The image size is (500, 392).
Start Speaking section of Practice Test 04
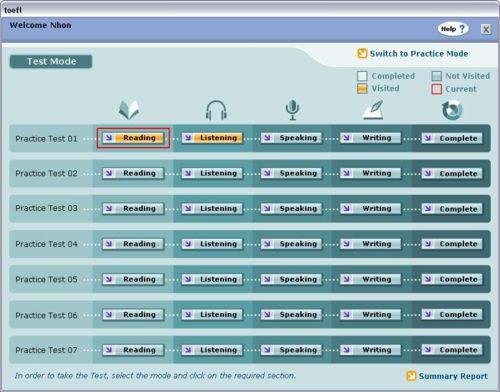pos(291,244)
